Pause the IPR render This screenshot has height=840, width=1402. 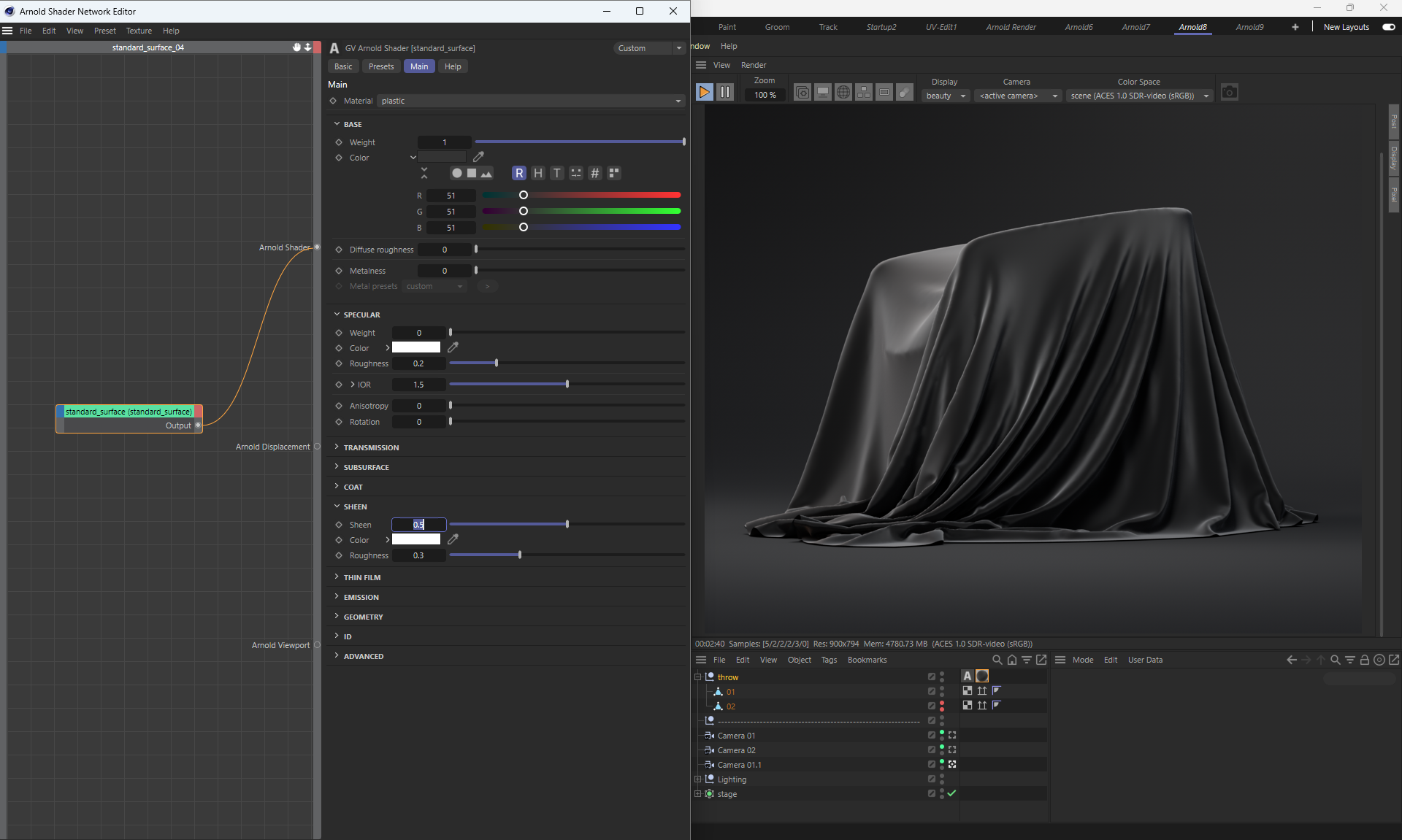(725, 92)
